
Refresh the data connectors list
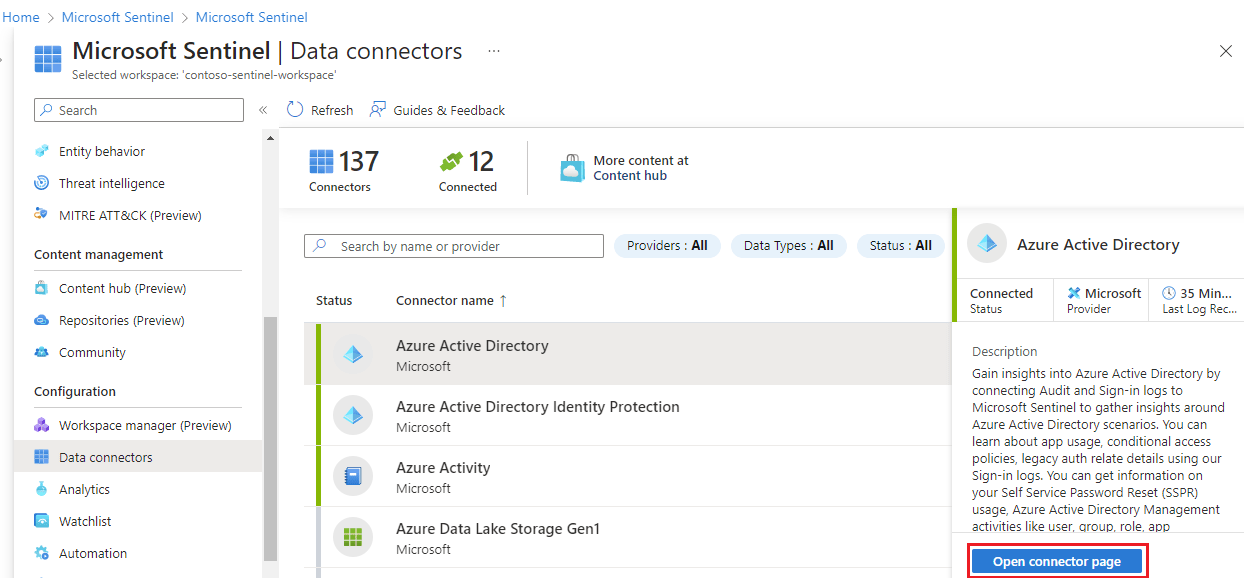(x=319, y=110)
